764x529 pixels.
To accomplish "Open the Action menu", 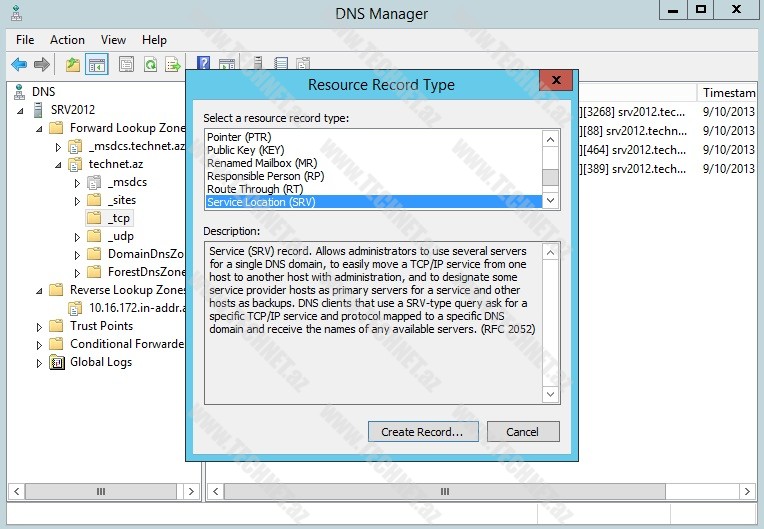I will coord(67,40).
